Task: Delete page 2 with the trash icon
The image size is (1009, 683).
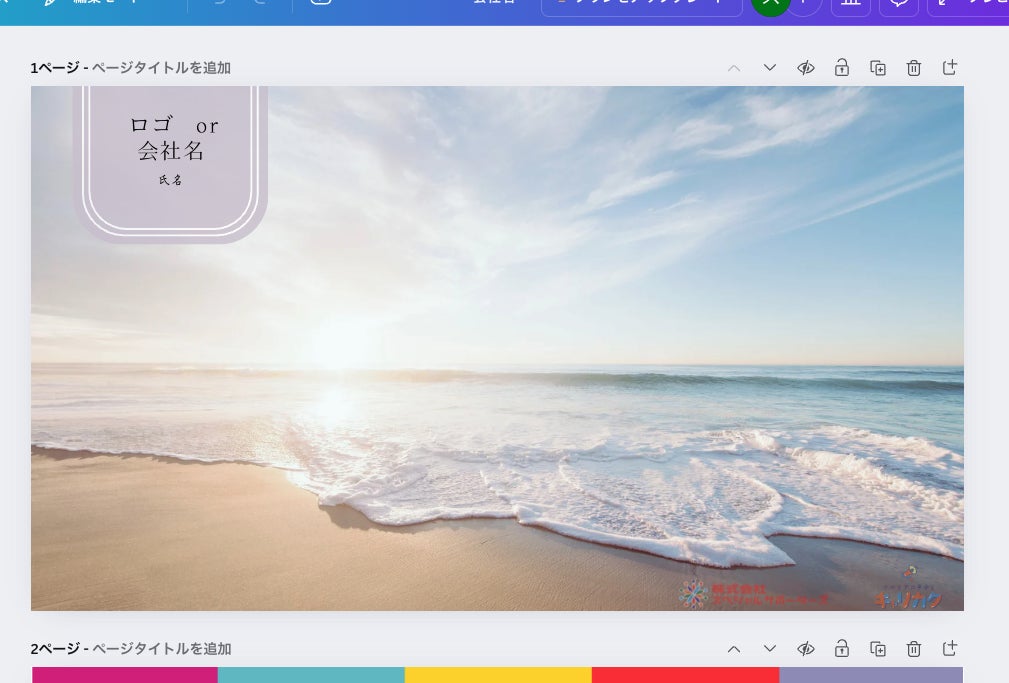Action: coord(914,649)
